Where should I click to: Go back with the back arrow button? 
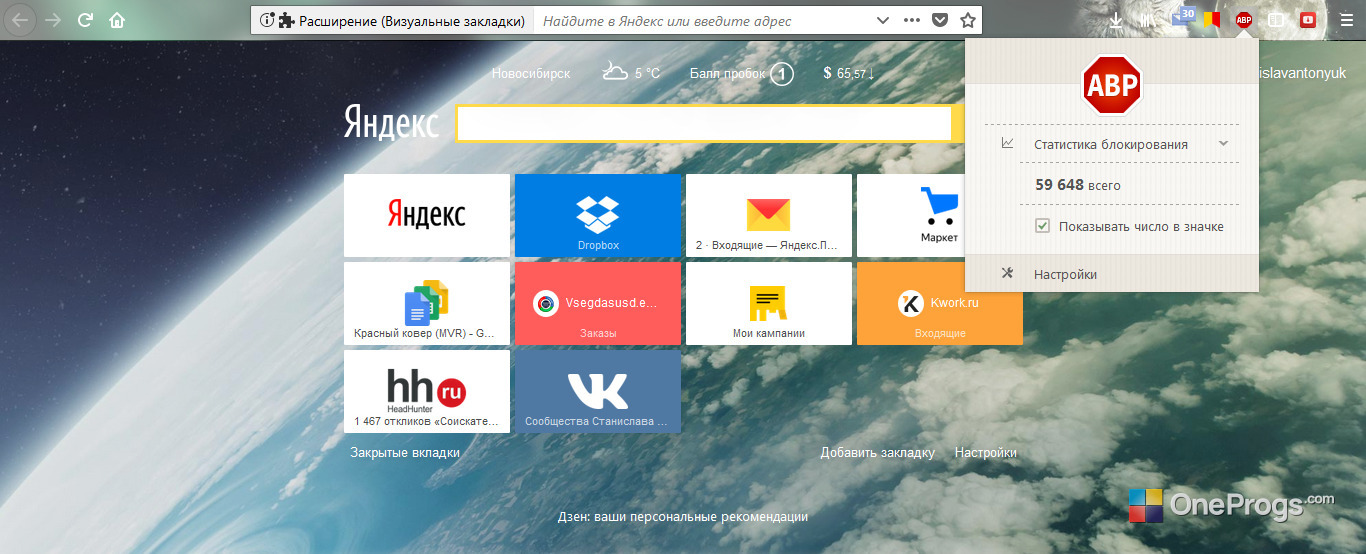pos(21,19)
